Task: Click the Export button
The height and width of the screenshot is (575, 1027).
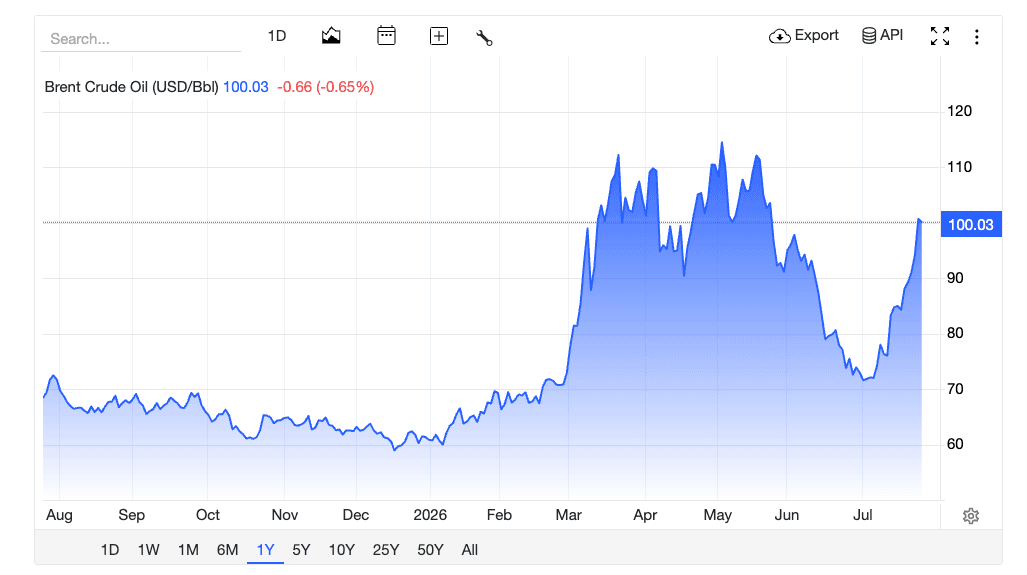Action: tap(804, 35)
